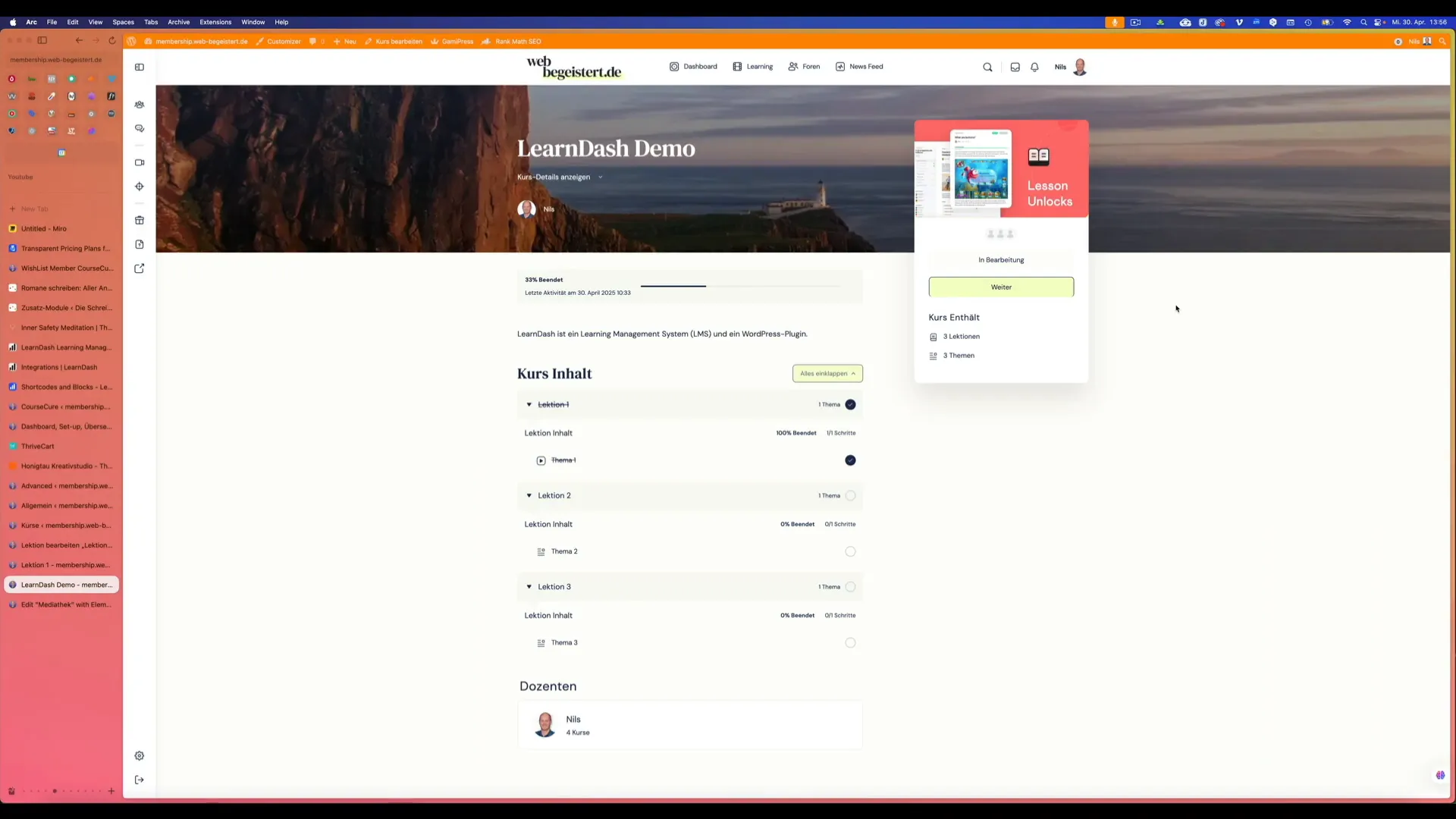Open the gift box icon in left panel
This screenshot has height=819, width=1456.
pyautogui.click(x=140, y=220)
